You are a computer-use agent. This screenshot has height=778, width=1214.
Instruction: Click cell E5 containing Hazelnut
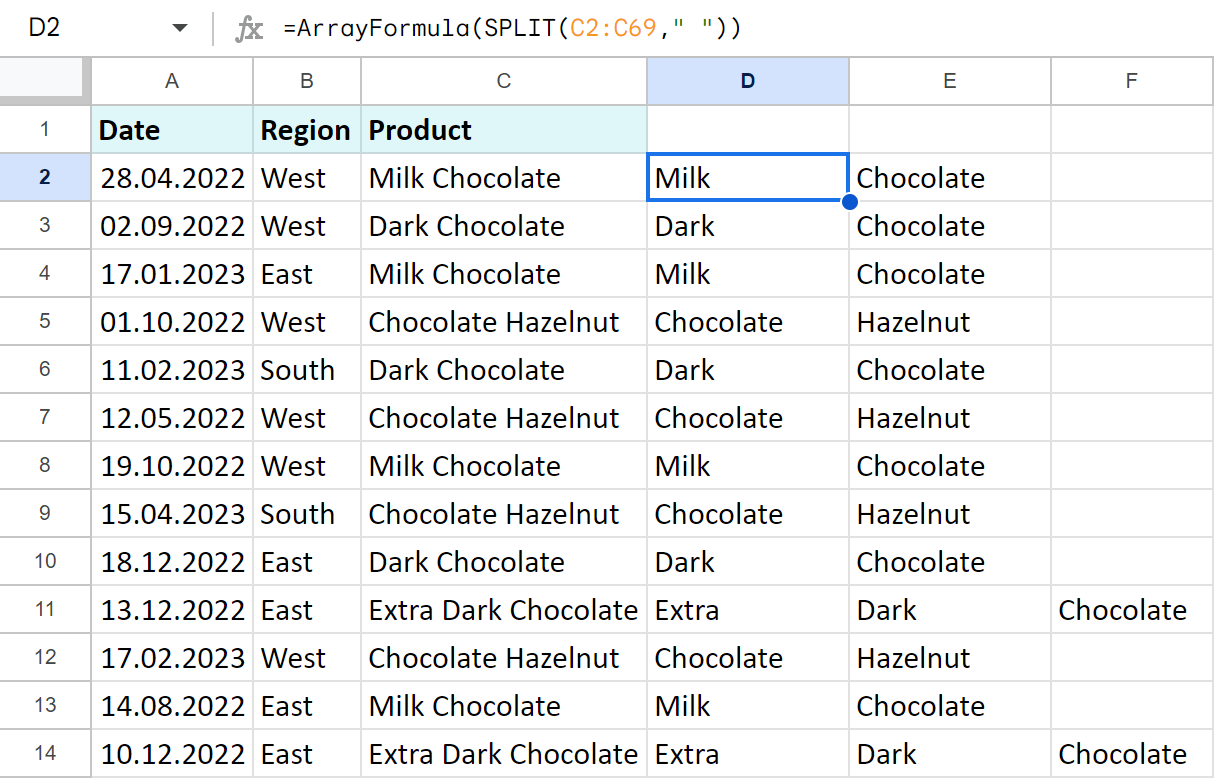949,321
